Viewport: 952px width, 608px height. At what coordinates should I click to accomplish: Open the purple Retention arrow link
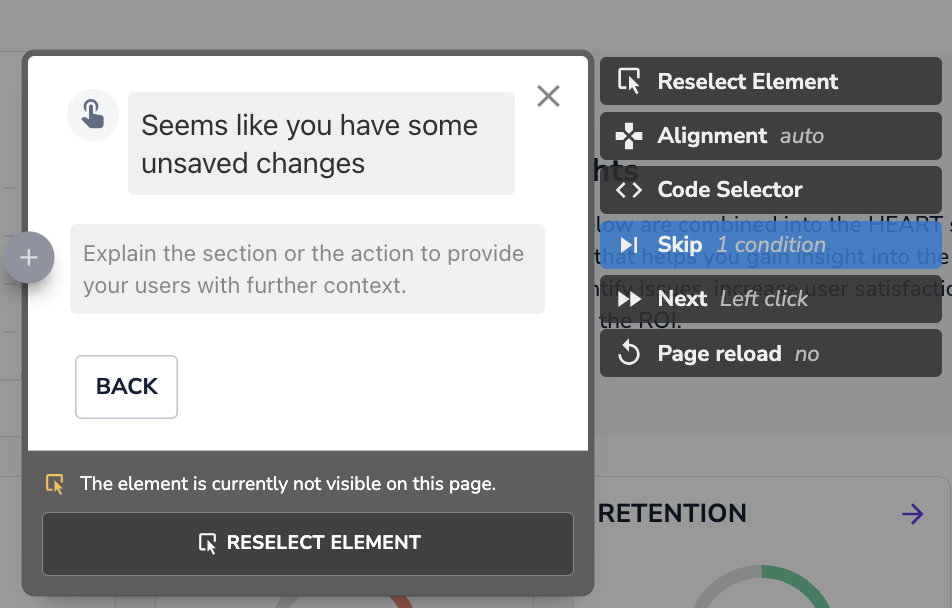click(912, 514)
